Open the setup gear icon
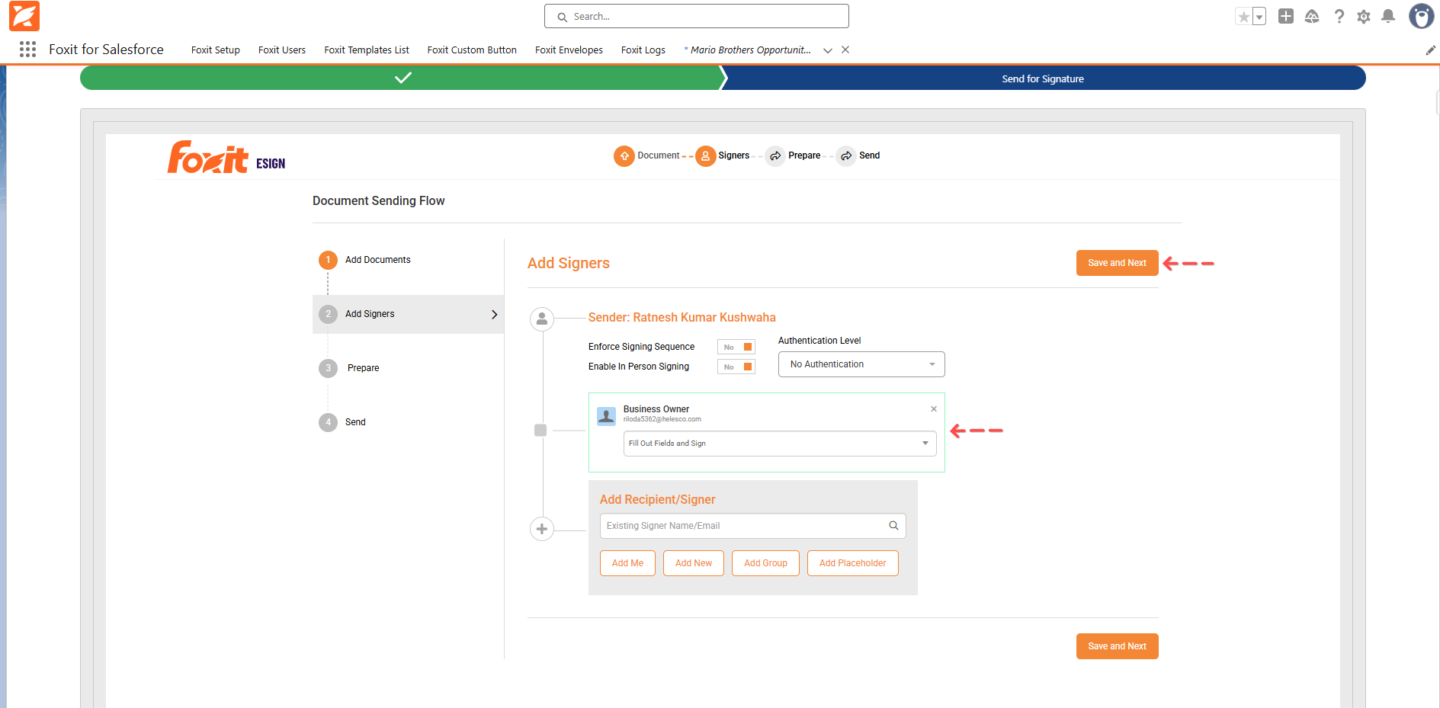 pos(1364,17)
